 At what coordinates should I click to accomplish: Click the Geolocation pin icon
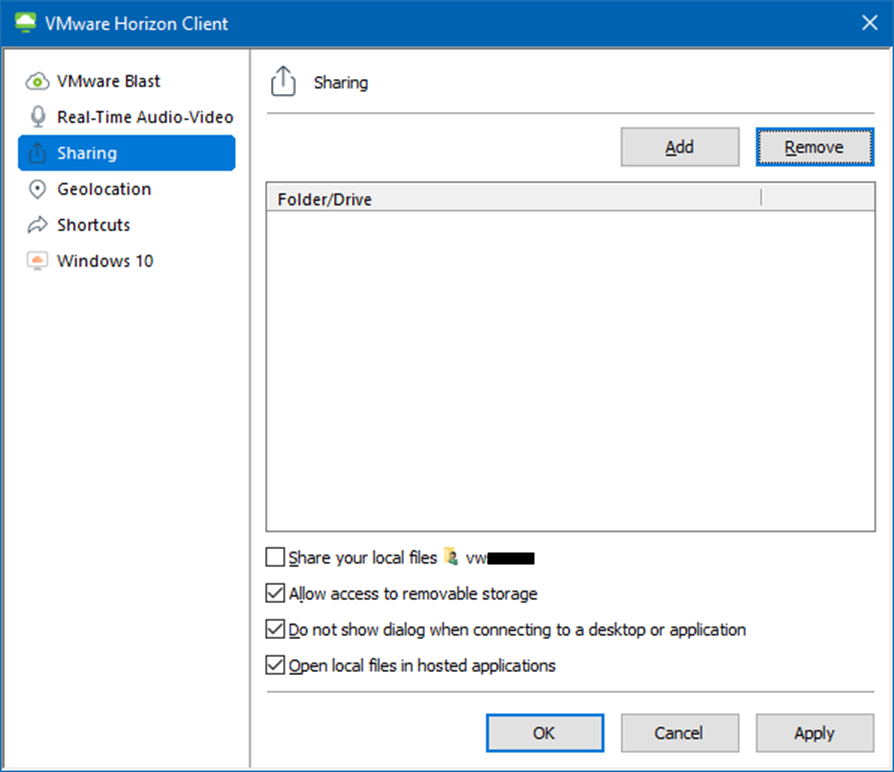click(x=37, y=189)
